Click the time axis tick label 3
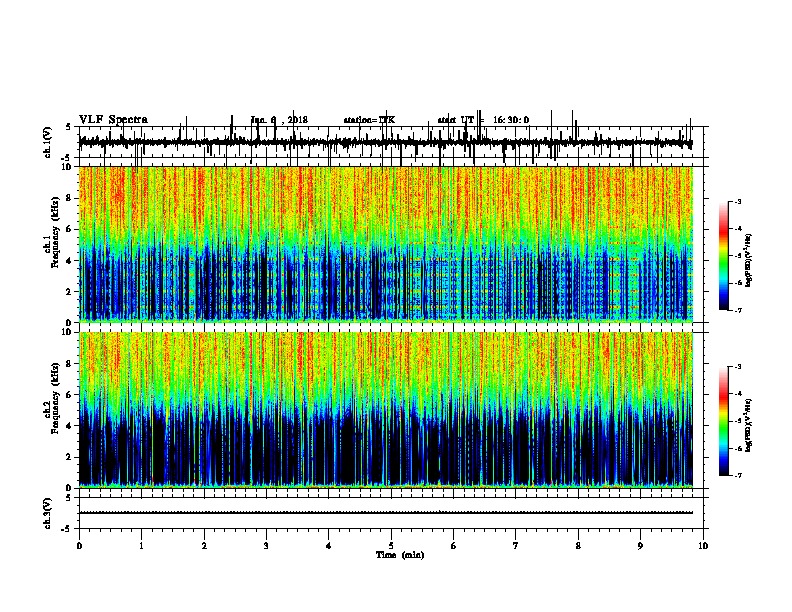 (x=266, y=545)
